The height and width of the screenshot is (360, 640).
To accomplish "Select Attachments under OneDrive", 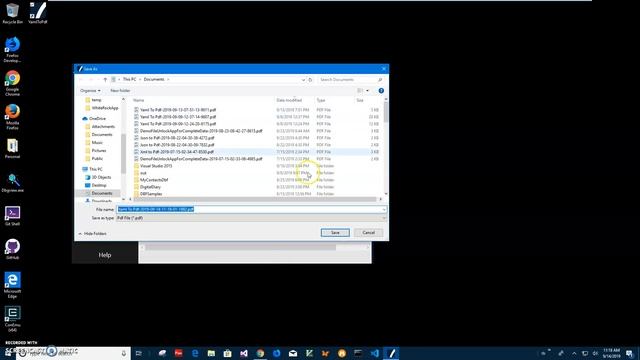I will tap(103, 127).
